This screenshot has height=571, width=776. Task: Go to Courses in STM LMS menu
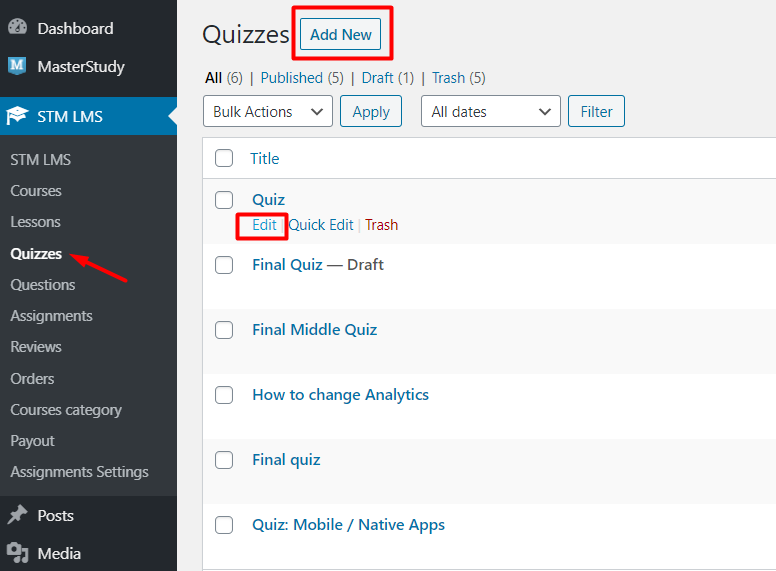click(36, 191)
